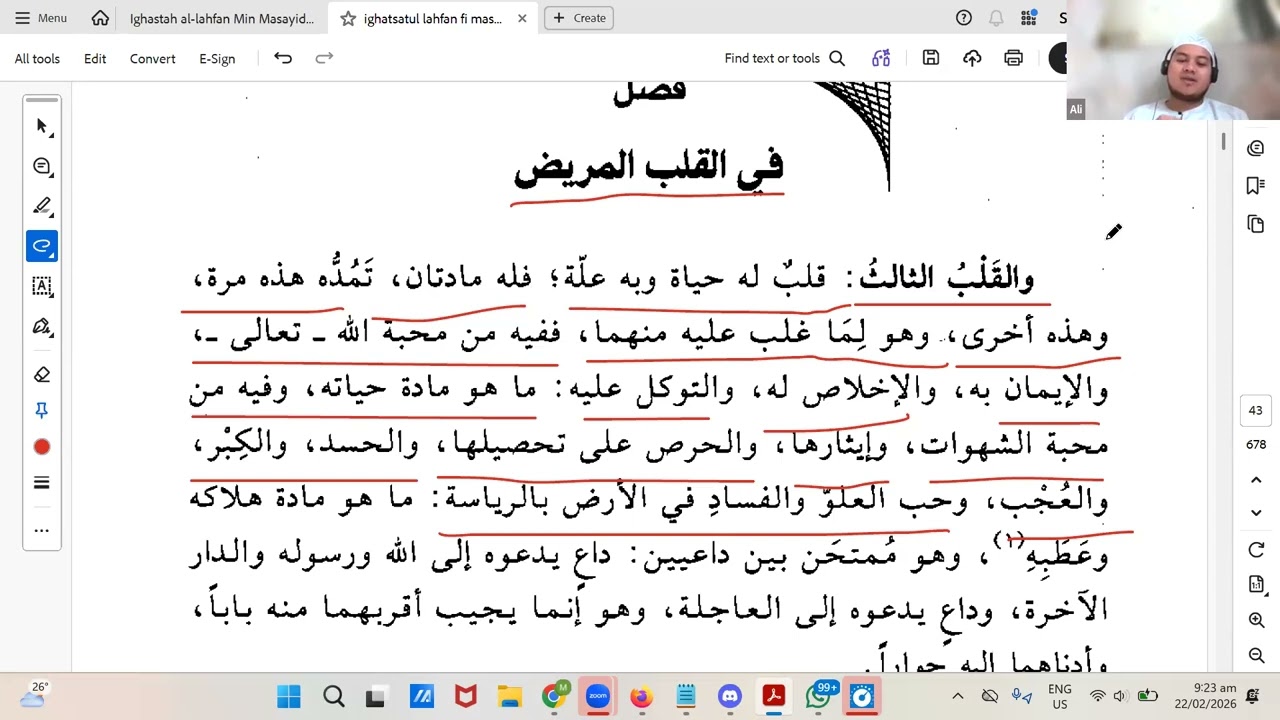Switch the ENG US input language
Viewport: 1280px width, 720px height.
point(1059,696)
